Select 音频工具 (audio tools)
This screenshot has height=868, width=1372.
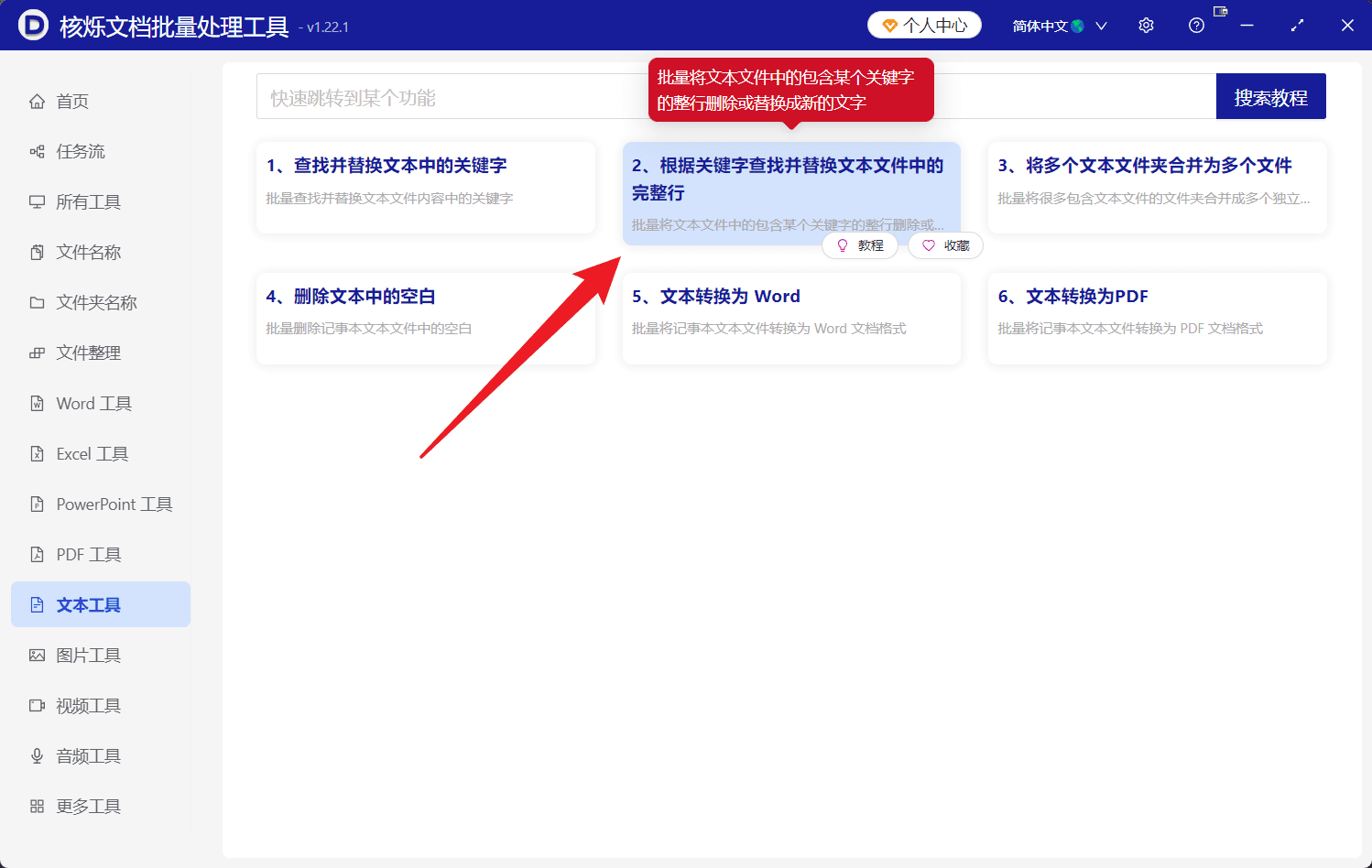86,755
